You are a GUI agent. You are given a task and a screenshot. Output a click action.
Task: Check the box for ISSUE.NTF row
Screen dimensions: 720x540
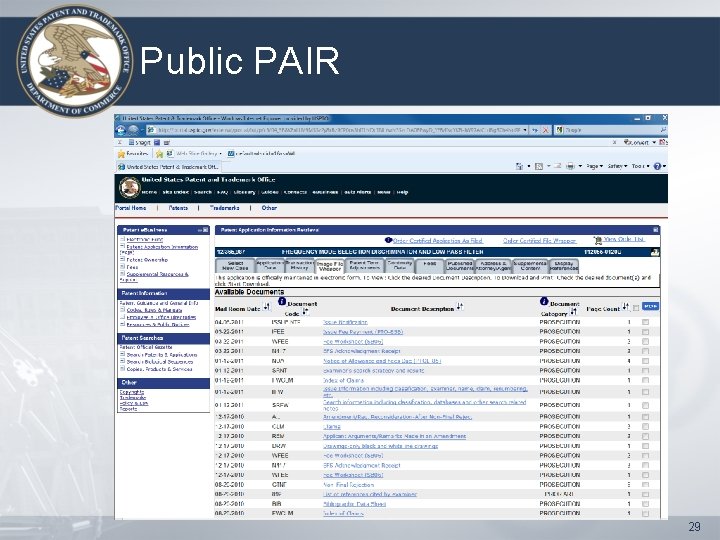645,322
